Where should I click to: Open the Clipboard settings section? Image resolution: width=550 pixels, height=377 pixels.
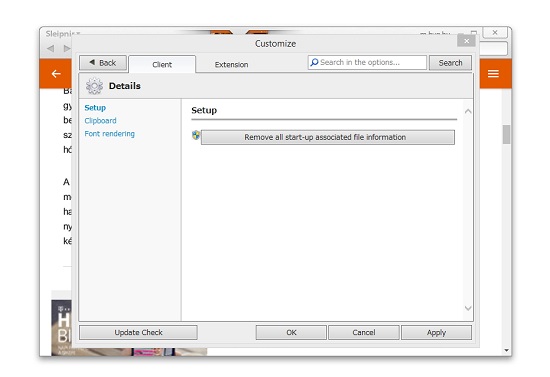tap(100, 121)
